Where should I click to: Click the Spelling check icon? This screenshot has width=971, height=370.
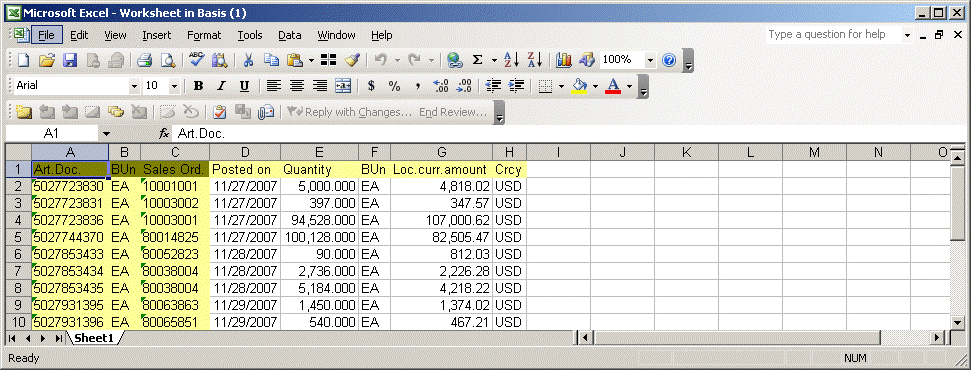point(196,60)
